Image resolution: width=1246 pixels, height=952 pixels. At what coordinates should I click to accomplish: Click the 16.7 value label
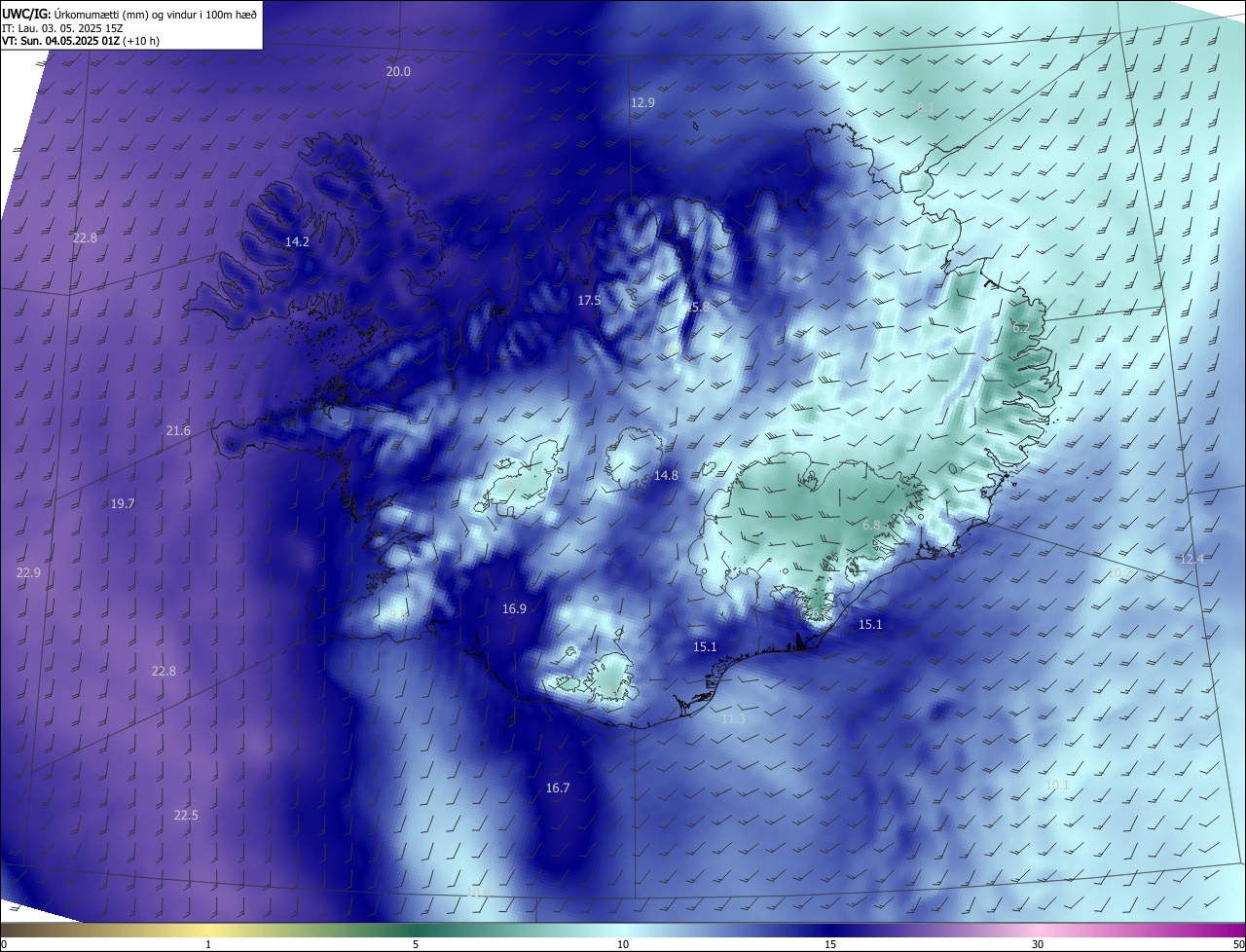click(558, 788)
